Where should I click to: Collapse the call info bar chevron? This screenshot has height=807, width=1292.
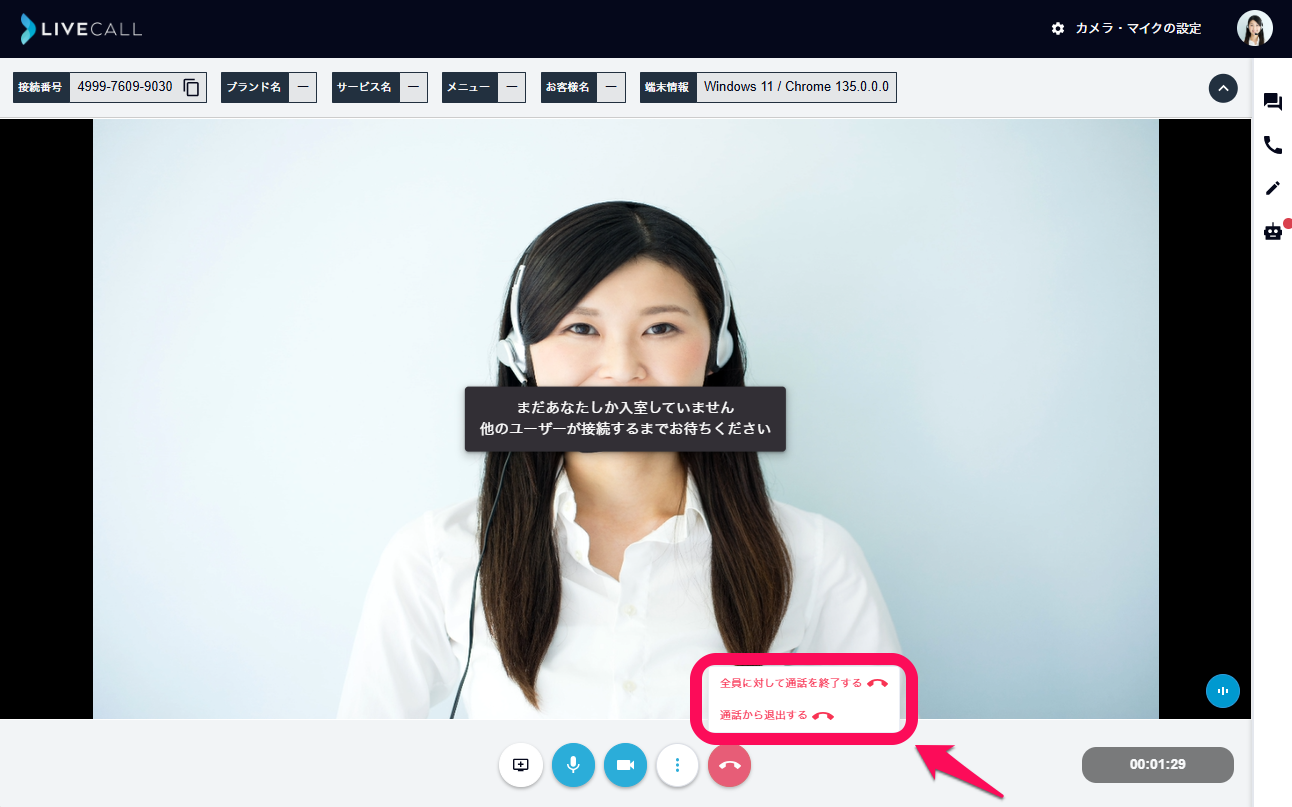click(1223, 88)
